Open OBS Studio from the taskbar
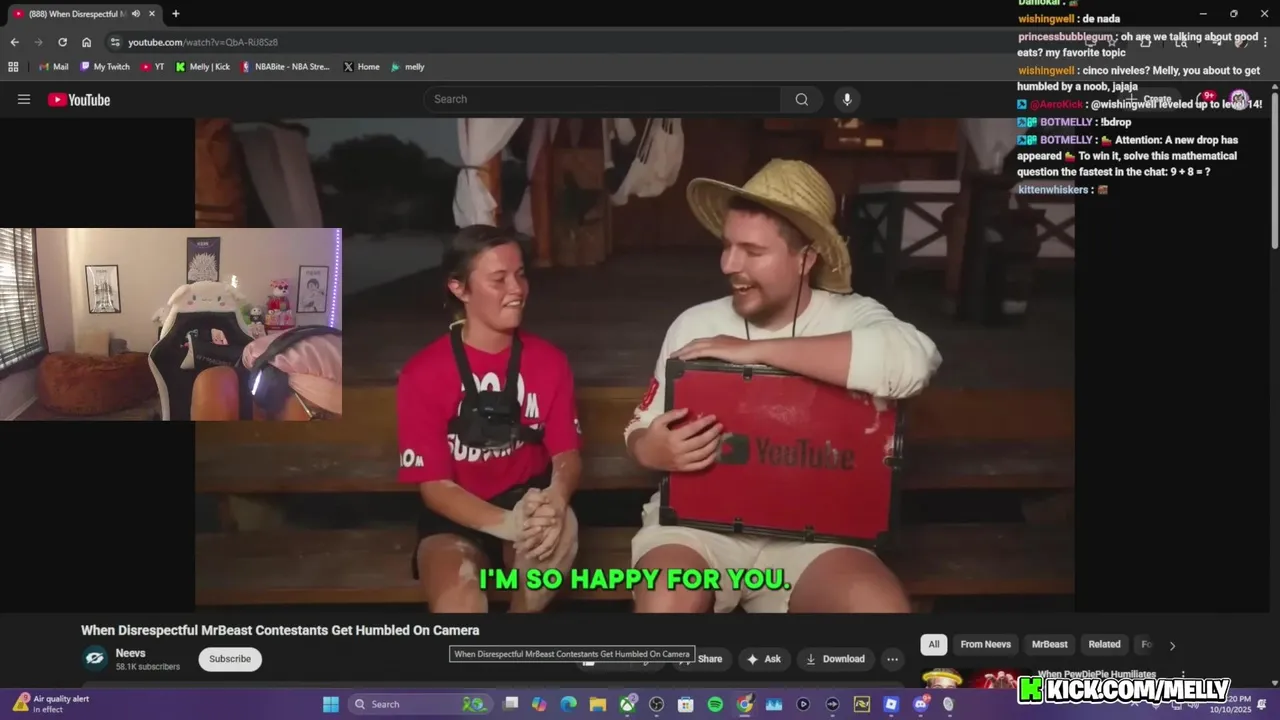 [656, 704]
